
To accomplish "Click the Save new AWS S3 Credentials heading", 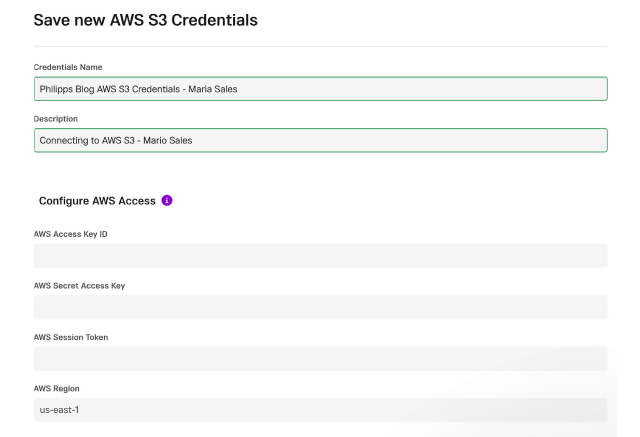I will tap(146, 20).
